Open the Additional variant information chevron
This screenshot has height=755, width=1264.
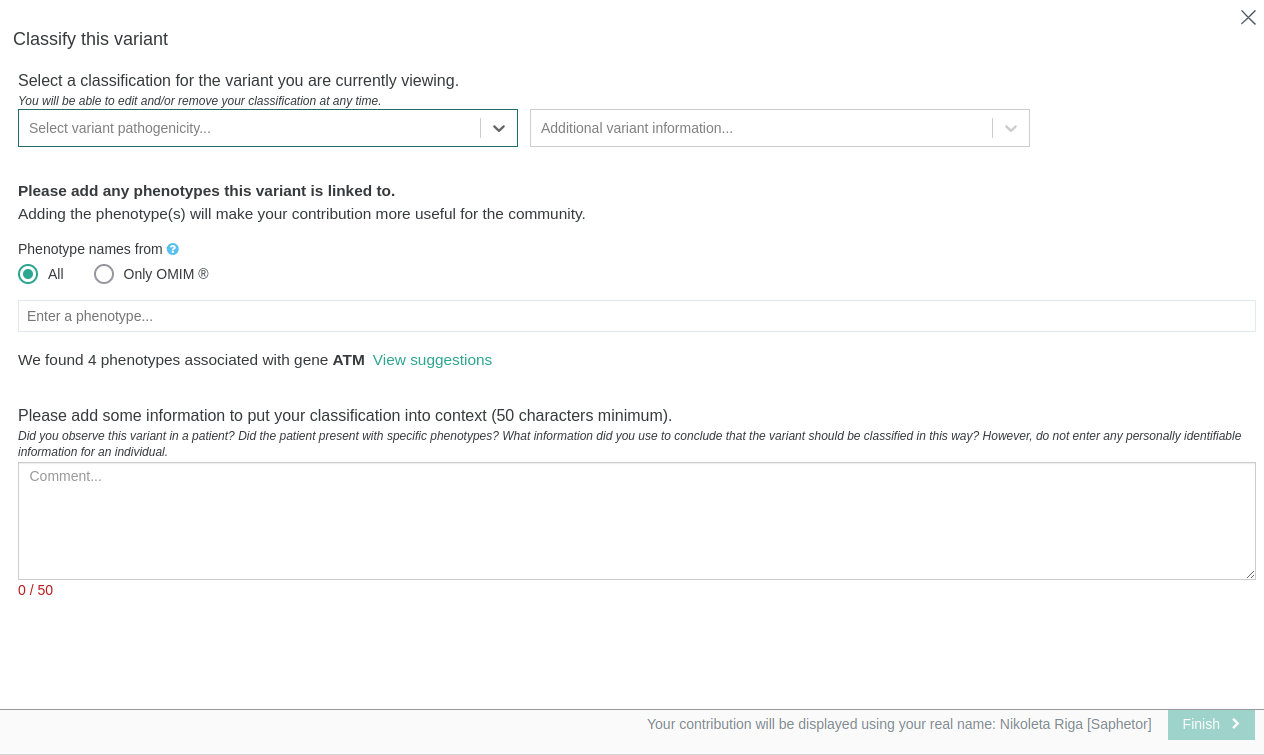(x=1011, y=128)
